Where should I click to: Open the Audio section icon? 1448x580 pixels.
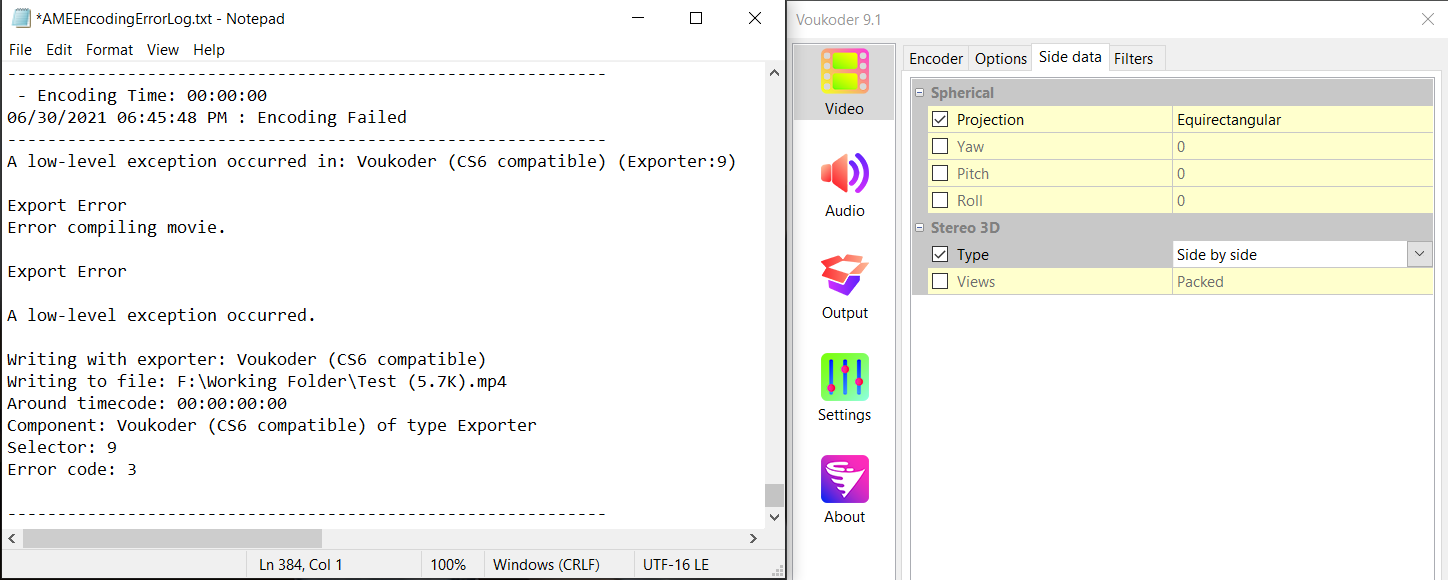(844, 174)
